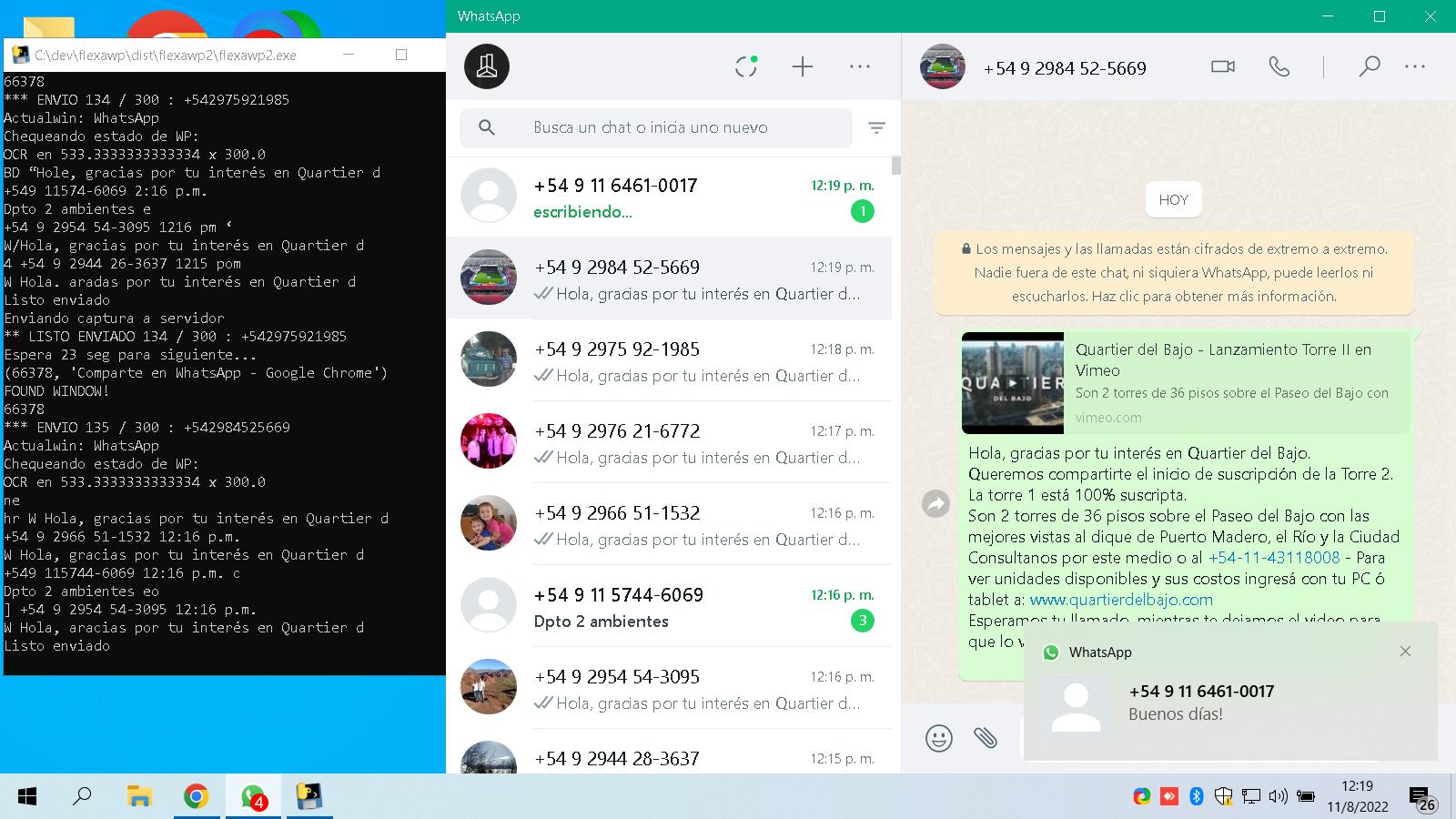Open the emoji picker
1456x819 pixels.
click(x=939, y=737)
